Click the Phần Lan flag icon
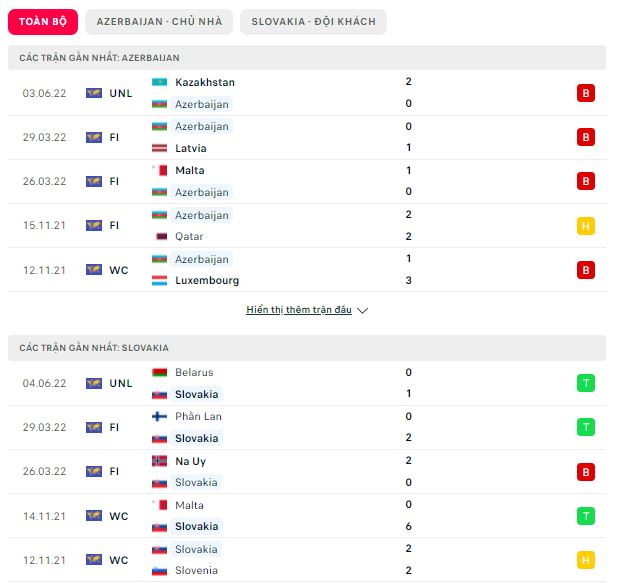This screenshot has height=583, width=617. [159, 416]
